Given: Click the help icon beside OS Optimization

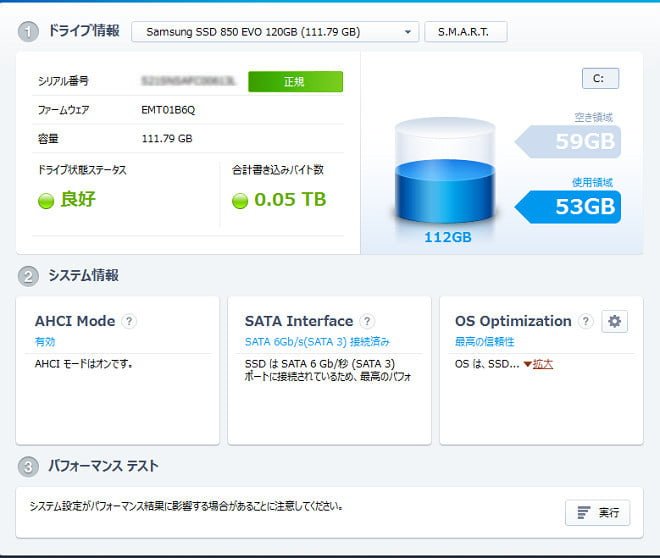Looking at the screenshot, I should click(x=585, y=321).
